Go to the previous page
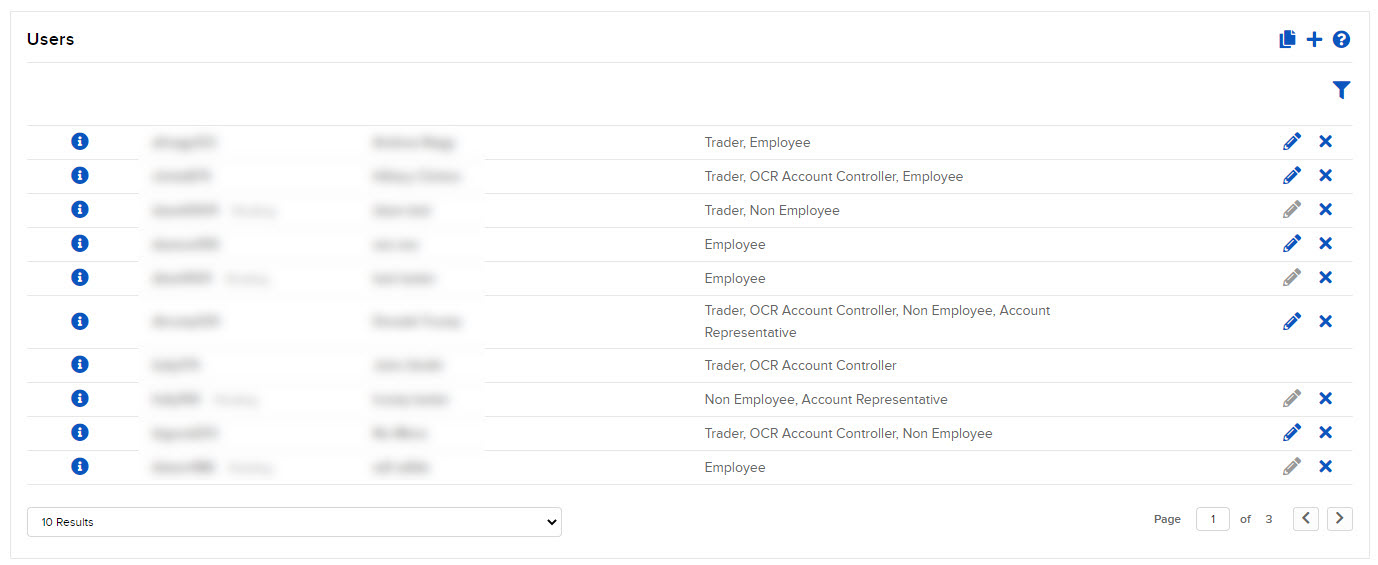1378x565 pixels. (1307, 519)
